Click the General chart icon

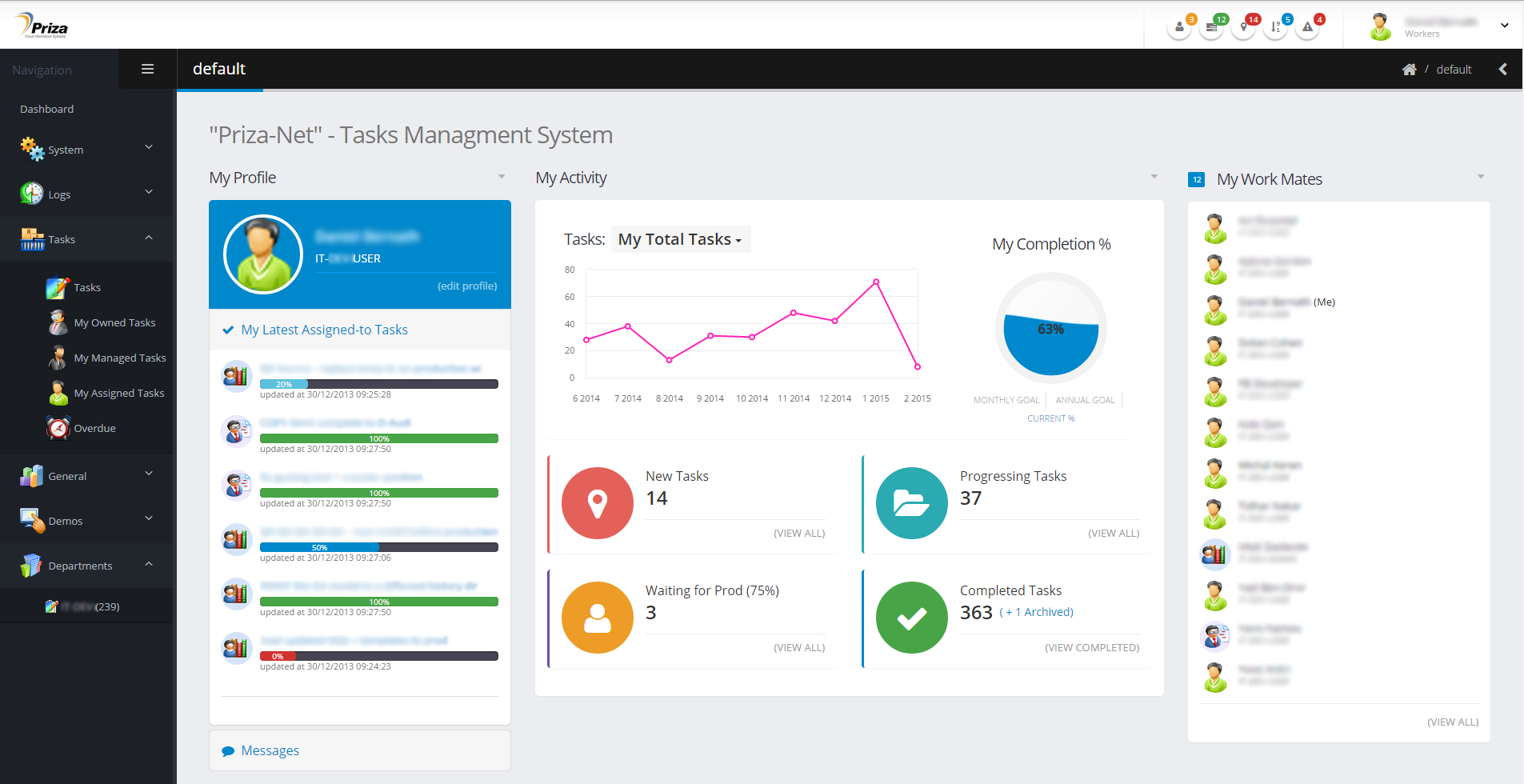coord(32,475)
